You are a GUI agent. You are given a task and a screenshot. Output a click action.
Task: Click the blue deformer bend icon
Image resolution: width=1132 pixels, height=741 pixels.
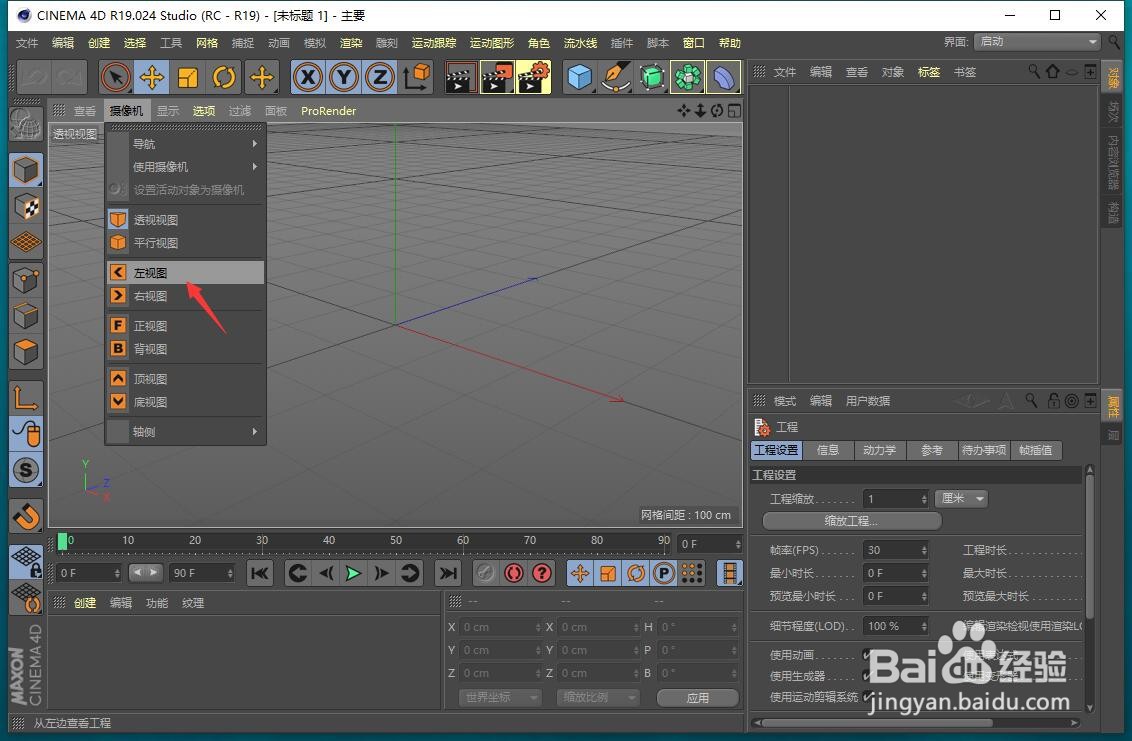click(723, 77)
